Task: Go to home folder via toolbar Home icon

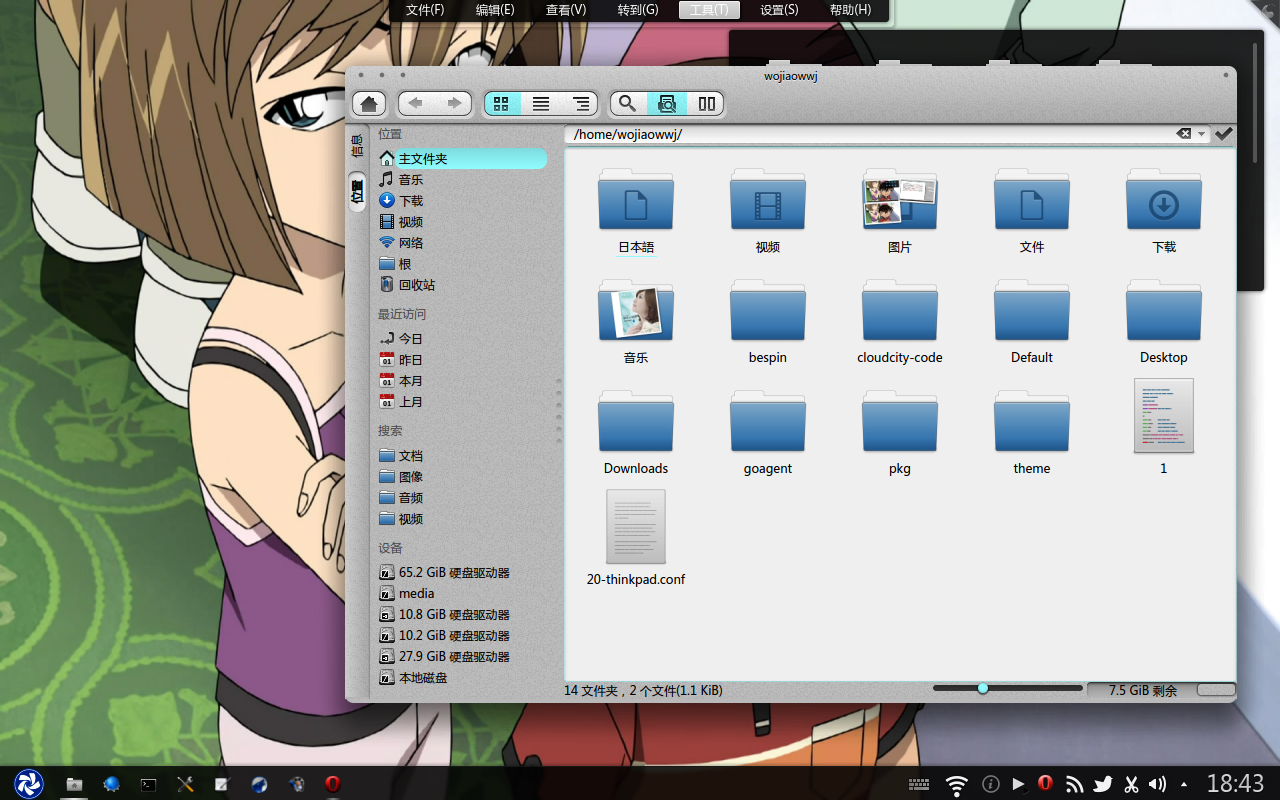Action: click(x=369, y=103)
